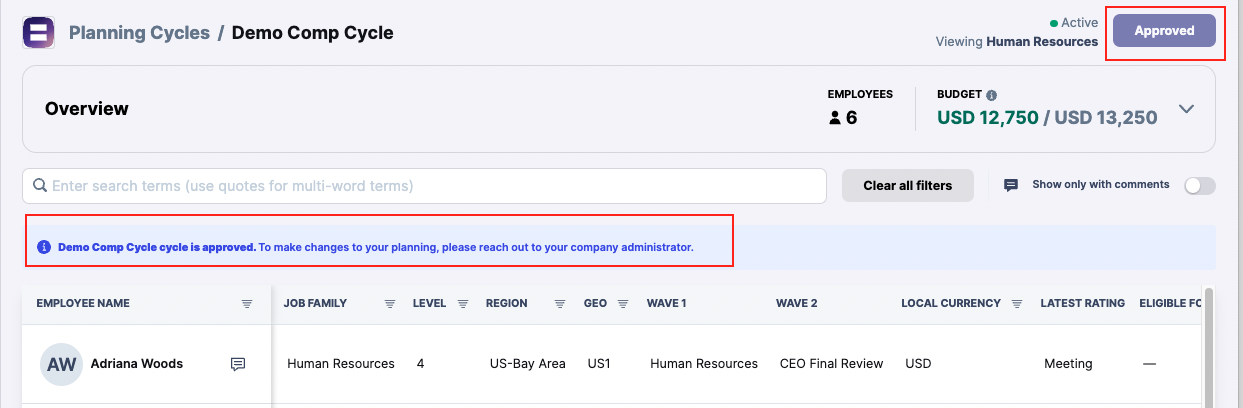Click the AW avatar of Adriana Woods
The height and width of the screenshot is (408, 1243).
(62, 364)
